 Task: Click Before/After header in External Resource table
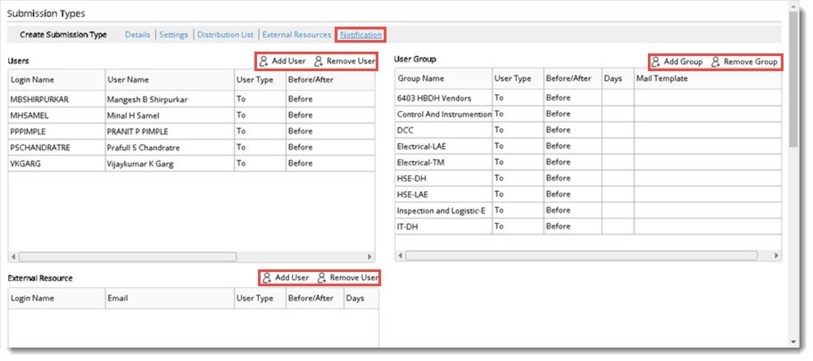click(x=315, y=298)
